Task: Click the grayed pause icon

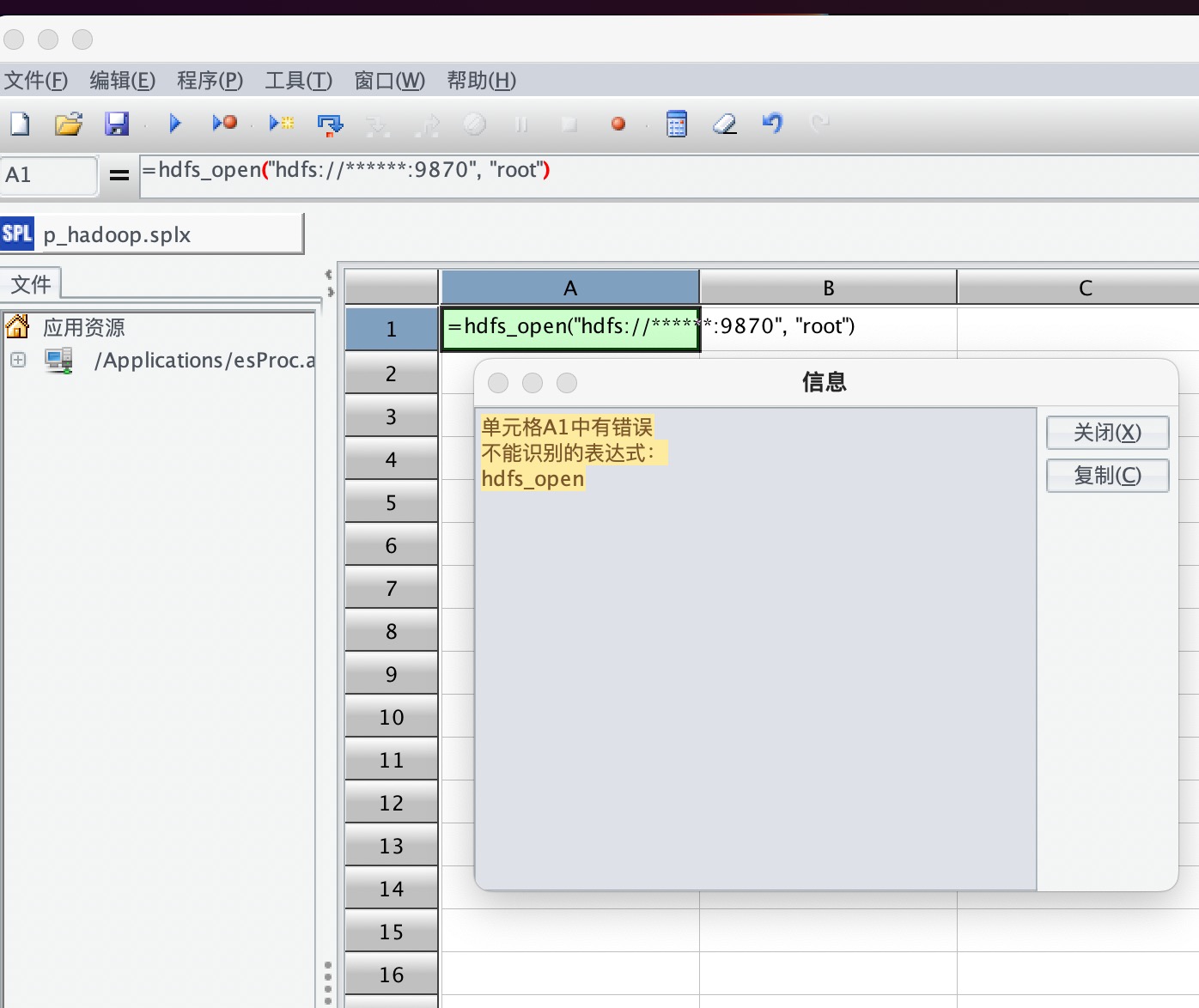Action: click(x=520, y=124)
